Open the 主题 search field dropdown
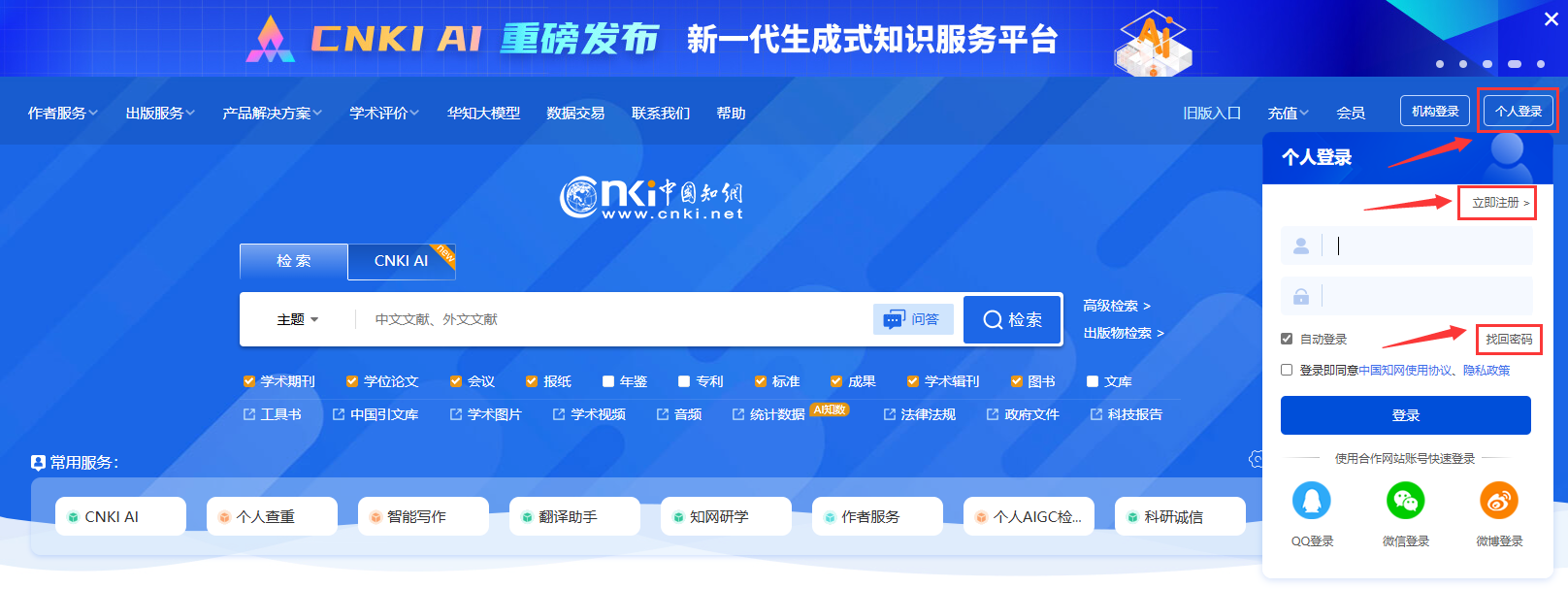 coord(298,319)
